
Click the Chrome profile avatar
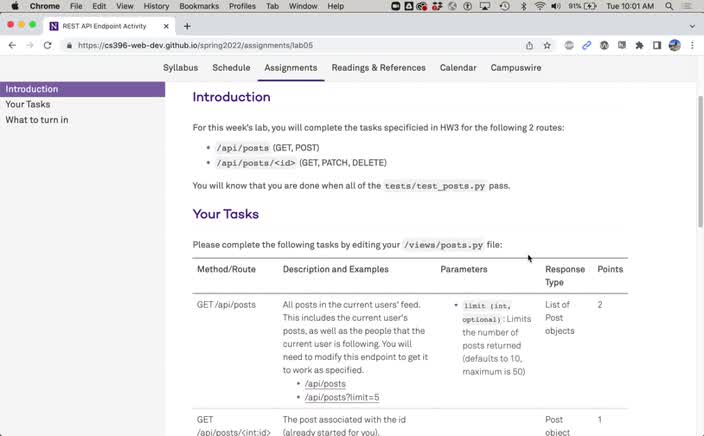[x=675, y=45]
